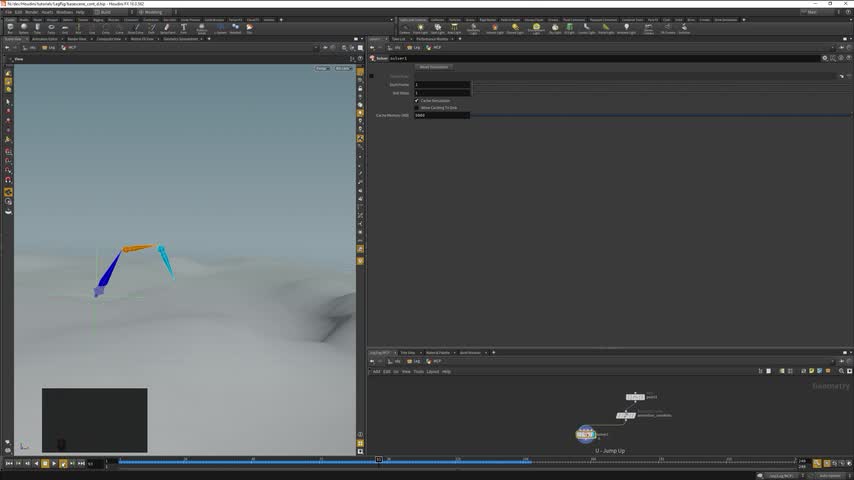
Task: Open the Render menu
Action: tap(31, 12)
